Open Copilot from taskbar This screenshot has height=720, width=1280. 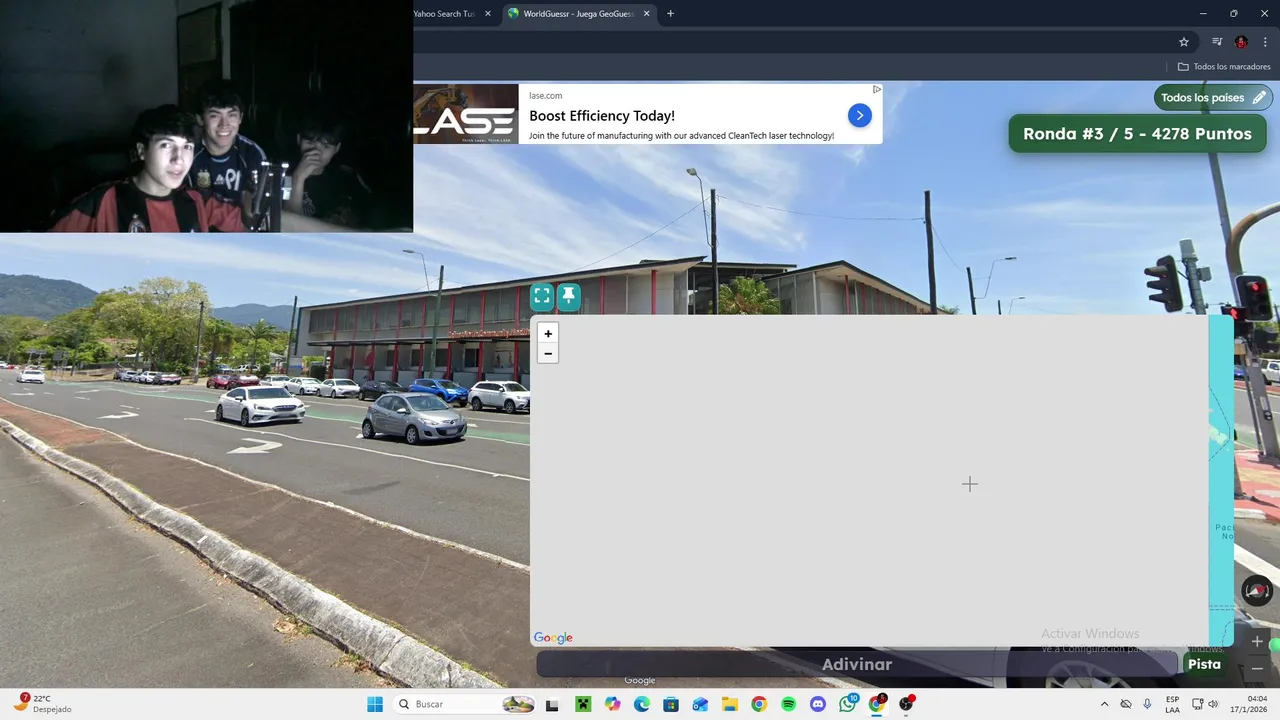[612, 704]
